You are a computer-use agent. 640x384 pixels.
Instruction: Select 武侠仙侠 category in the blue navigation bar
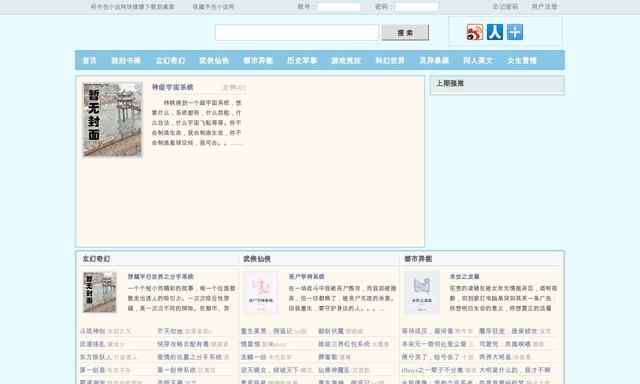coord(214,60)
